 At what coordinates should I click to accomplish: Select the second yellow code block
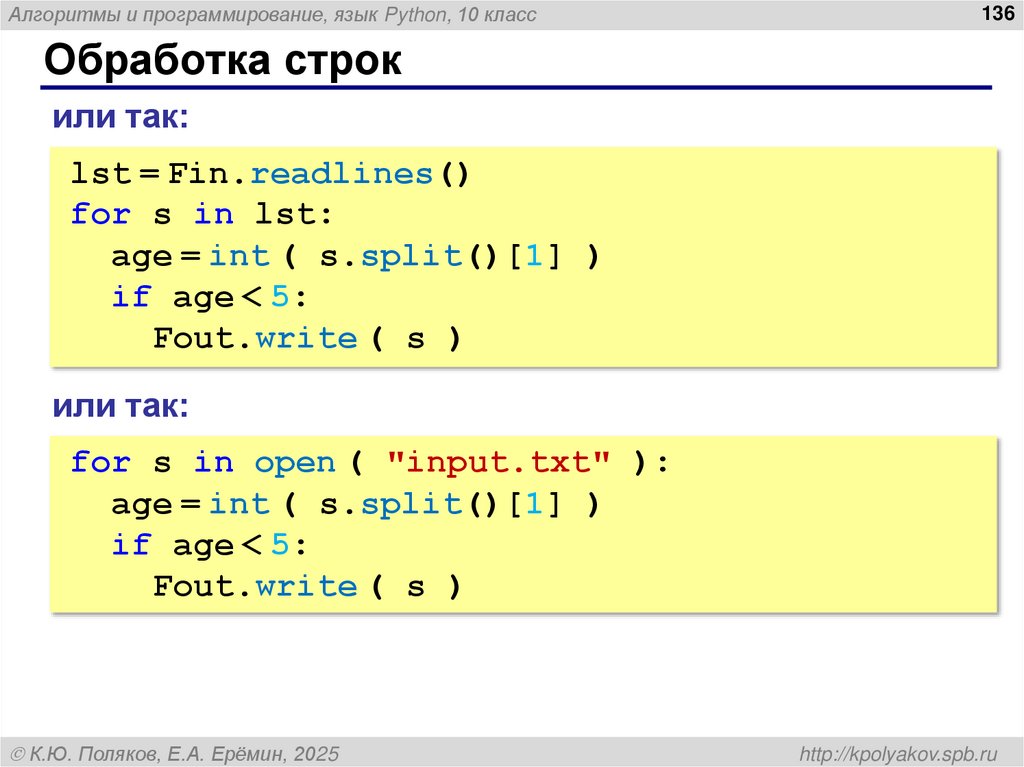520,520
